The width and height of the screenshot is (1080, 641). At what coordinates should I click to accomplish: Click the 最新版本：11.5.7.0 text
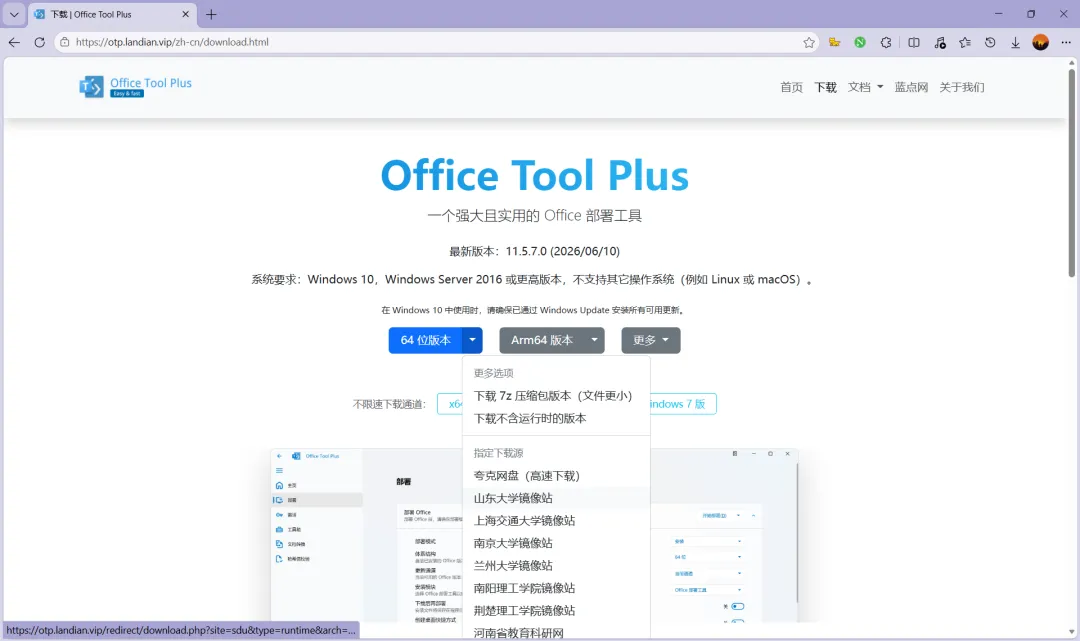pyautogui.click(x=534, y=251)
